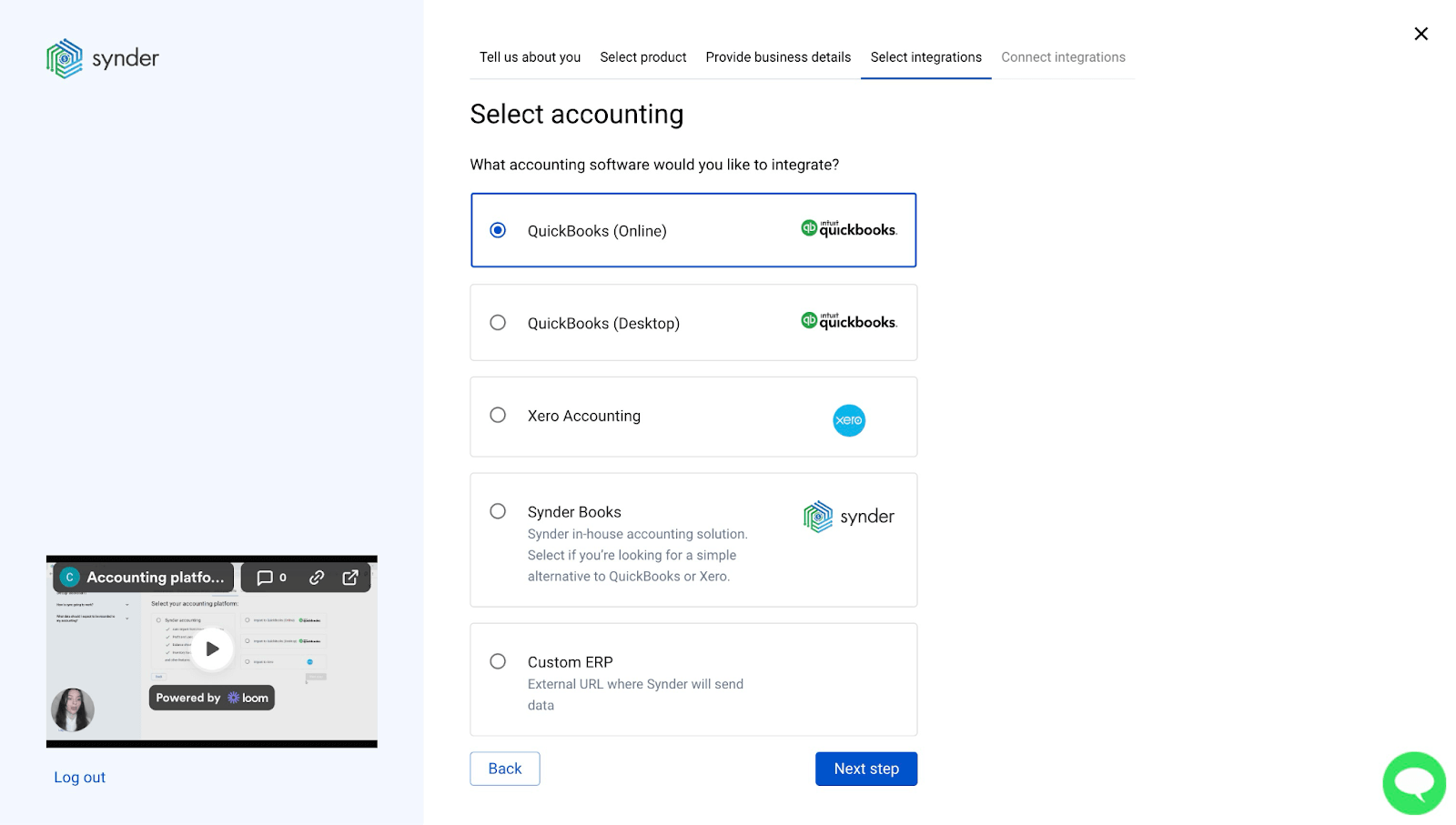The height and width of the screenshot is (825, 1456).
Task: Click the Synder logo in the sidebar
Action: 102,58
